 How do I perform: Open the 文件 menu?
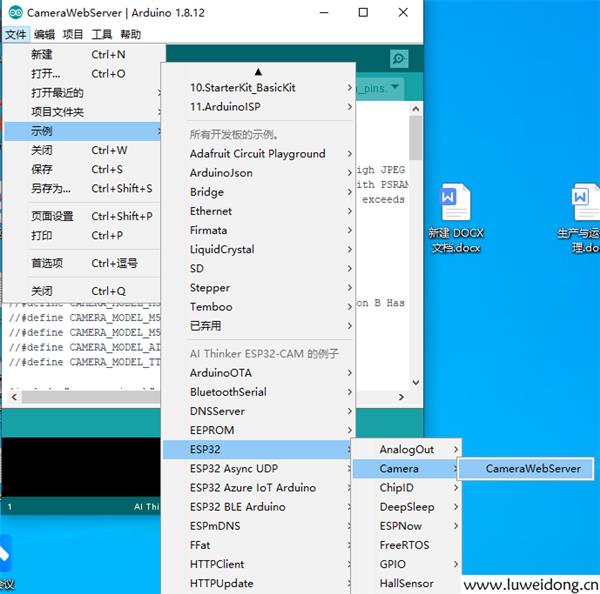15,34
